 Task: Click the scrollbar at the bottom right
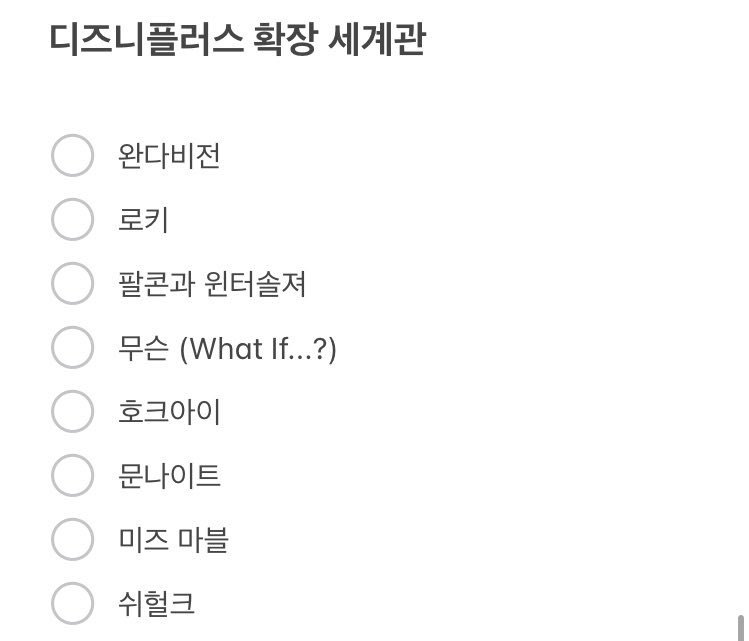[741, 628]
